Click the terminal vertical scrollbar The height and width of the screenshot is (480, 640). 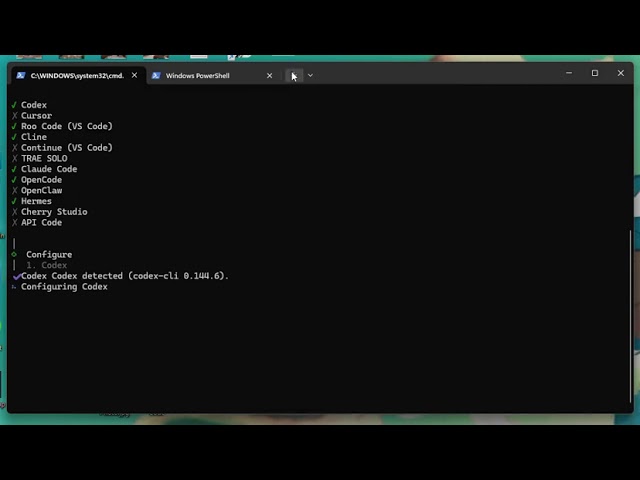tap(631, 316)
